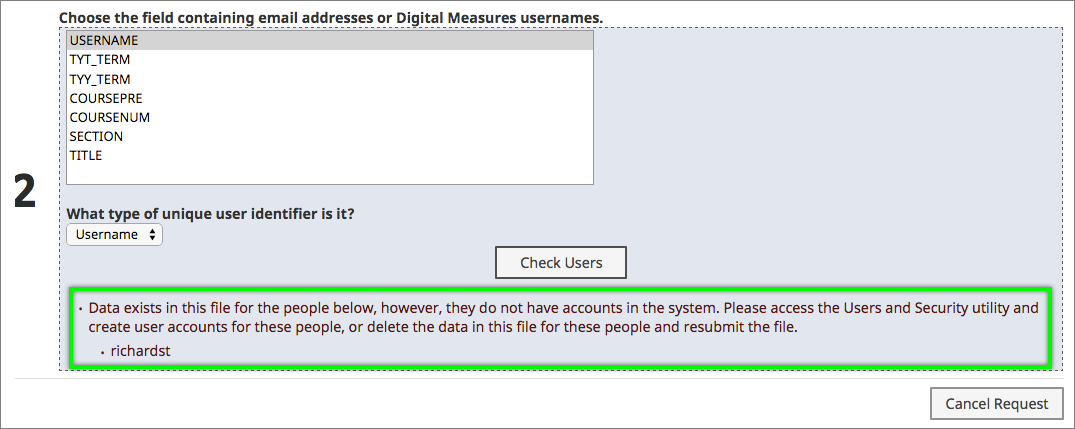Image resolution: width=1075 pixels, height=429 pixels.
Task: Choose the TYT_TERM field option
Action: tap(330, 60)
